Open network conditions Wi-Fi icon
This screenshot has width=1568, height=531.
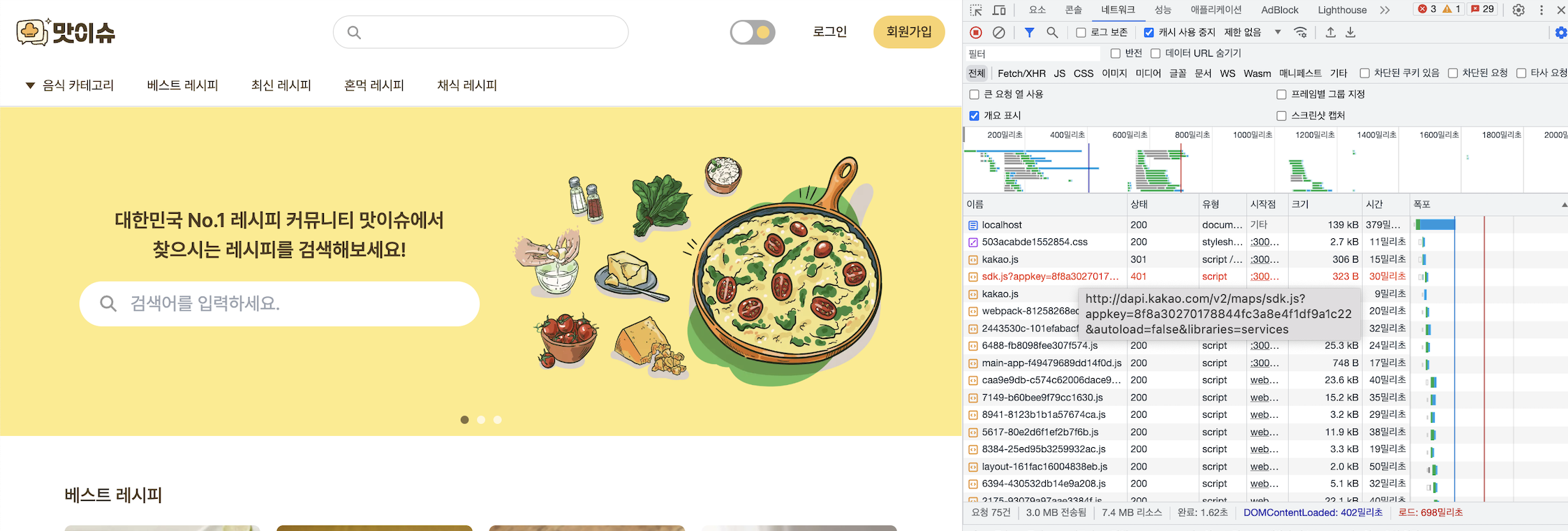coord(1301,32)
